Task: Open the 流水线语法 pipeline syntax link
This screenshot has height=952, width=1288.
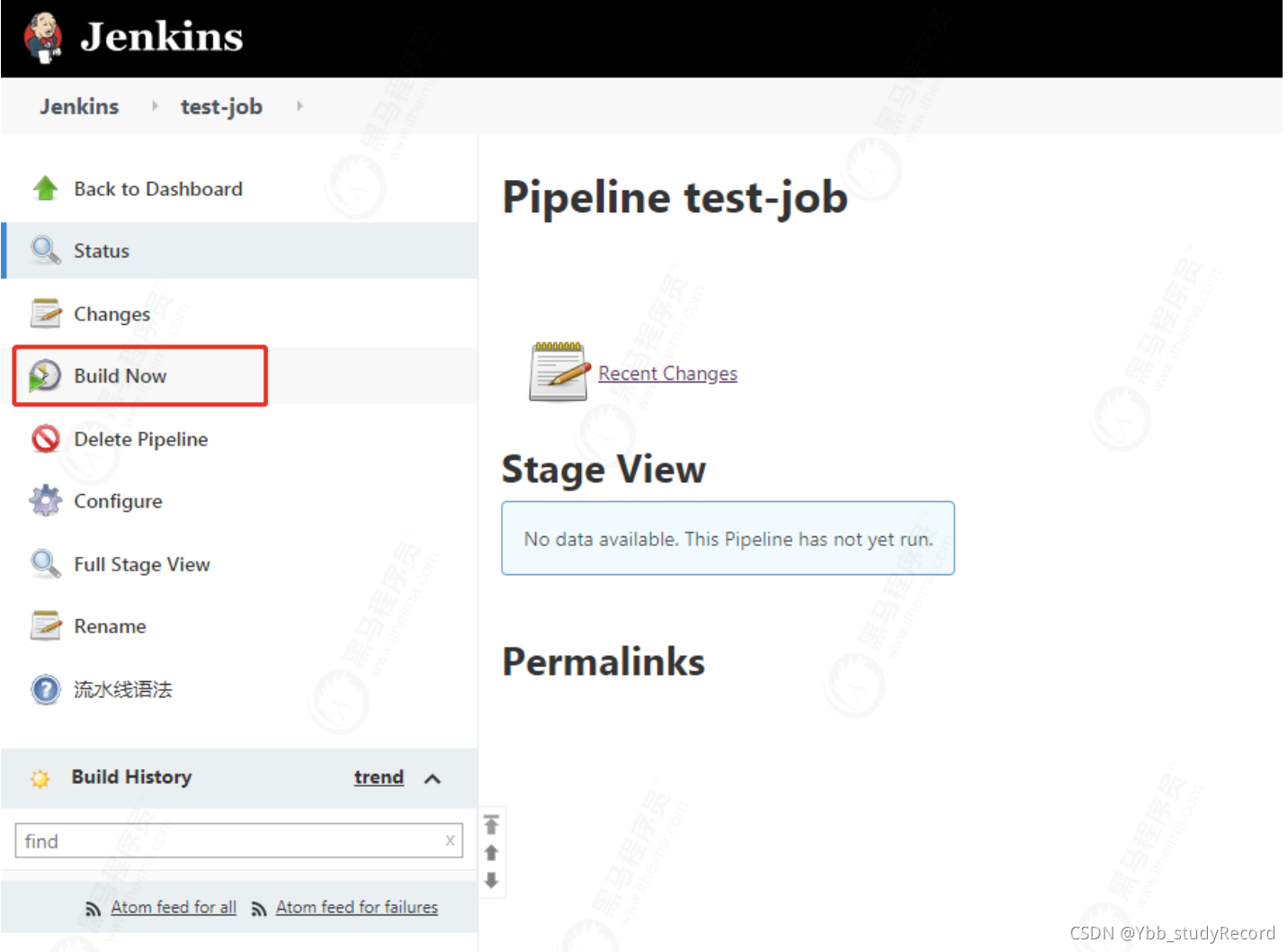Action: tap(123, 689)
